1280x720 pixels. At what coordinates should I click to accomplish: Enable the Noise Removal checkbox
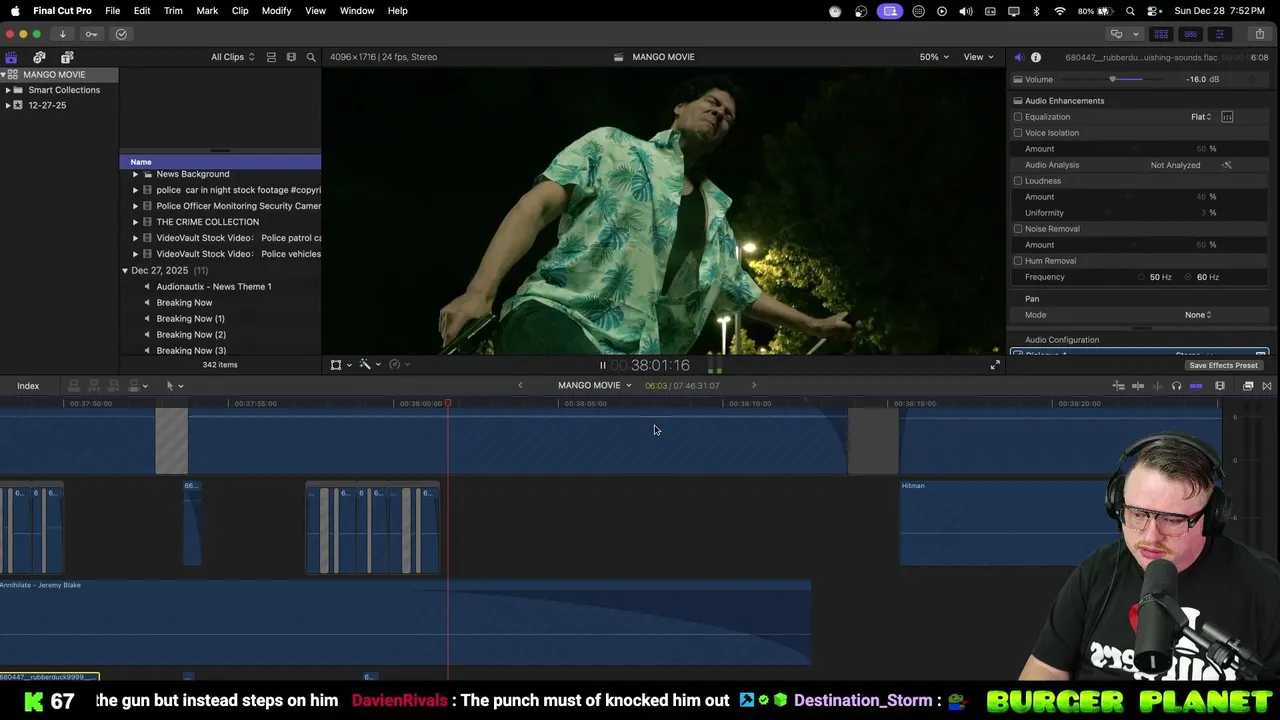pos(1018,229)
